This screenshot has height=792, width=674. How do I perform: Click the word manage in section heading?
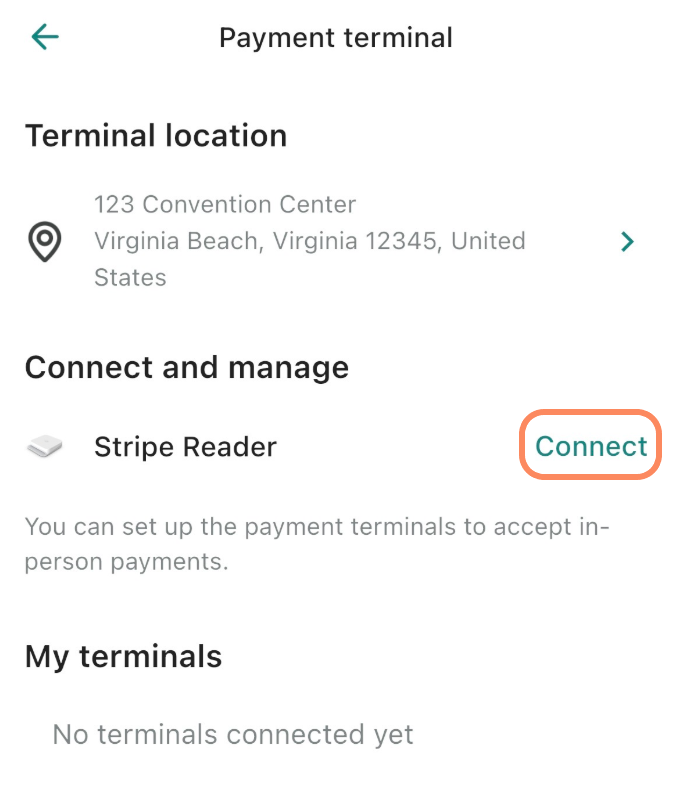pos(289,367)
